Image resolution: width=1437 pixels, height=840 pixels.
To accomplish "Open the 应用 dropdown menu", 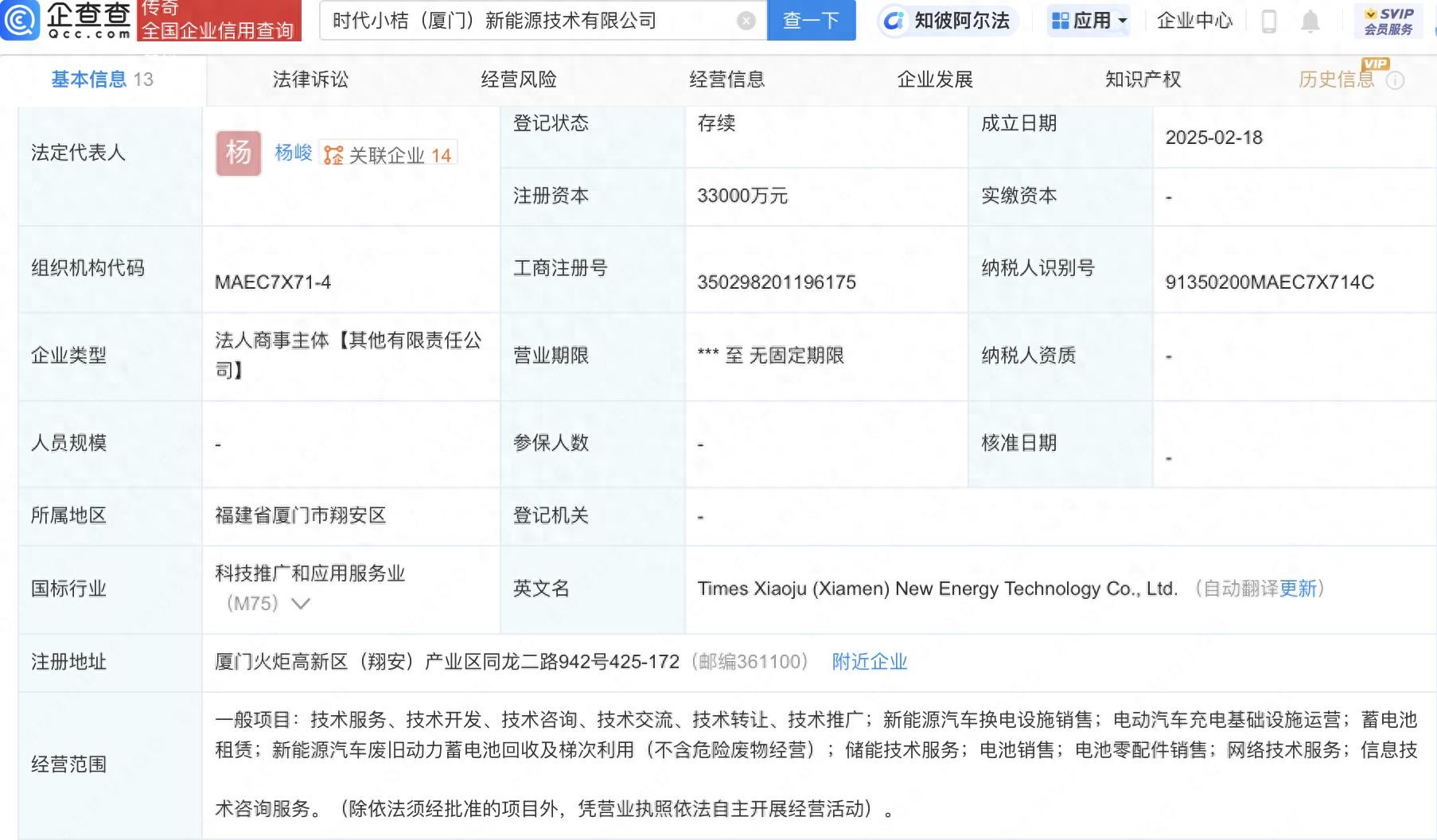I will (x=1089, y=21).
